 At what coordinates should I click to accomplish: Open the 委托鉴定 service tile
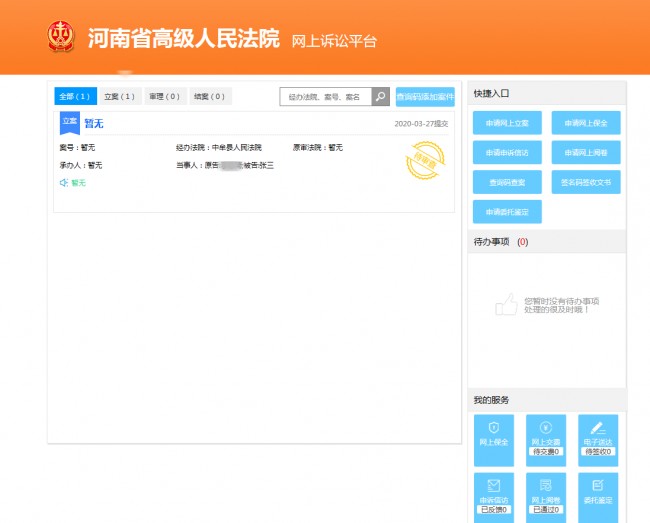click(x=598, y=497)
